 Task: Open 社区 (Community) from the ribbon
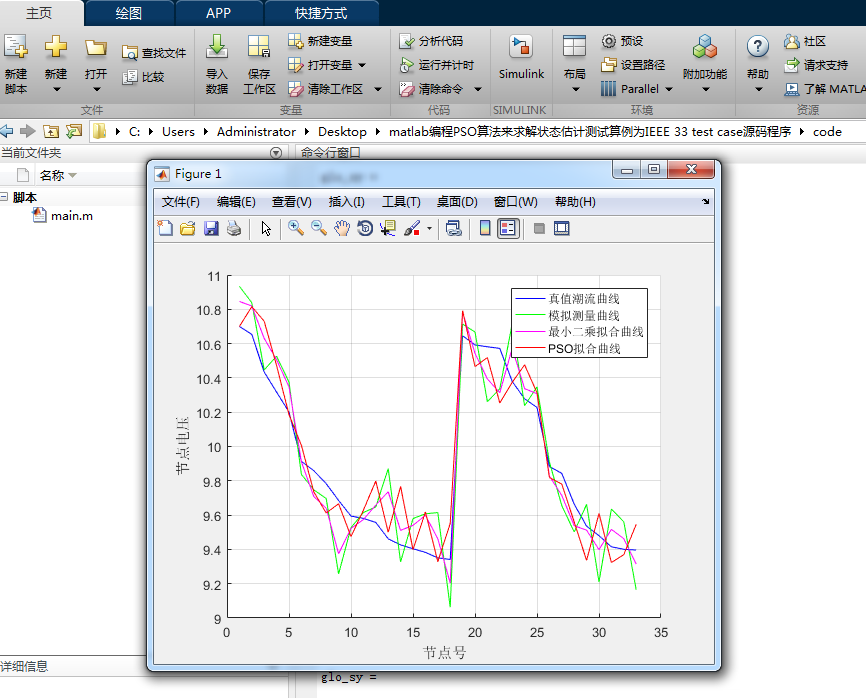tap(805, 41)
